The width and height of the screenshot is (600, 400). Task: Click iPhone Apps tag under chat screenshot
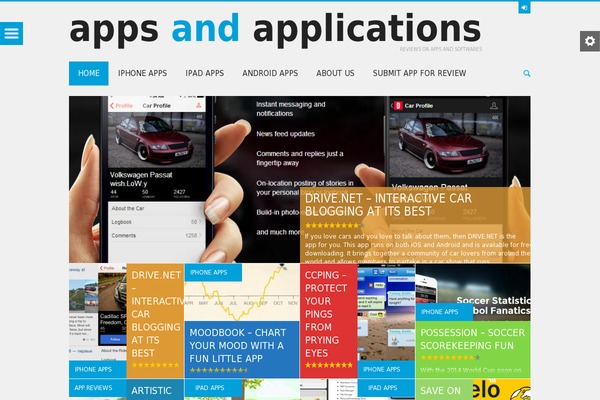click(x=386, y=369)
